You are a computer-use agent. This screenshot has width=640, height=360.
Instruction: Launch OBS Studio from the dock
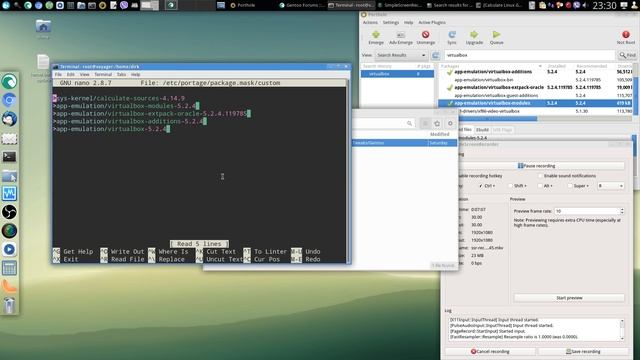click(9, 212)
